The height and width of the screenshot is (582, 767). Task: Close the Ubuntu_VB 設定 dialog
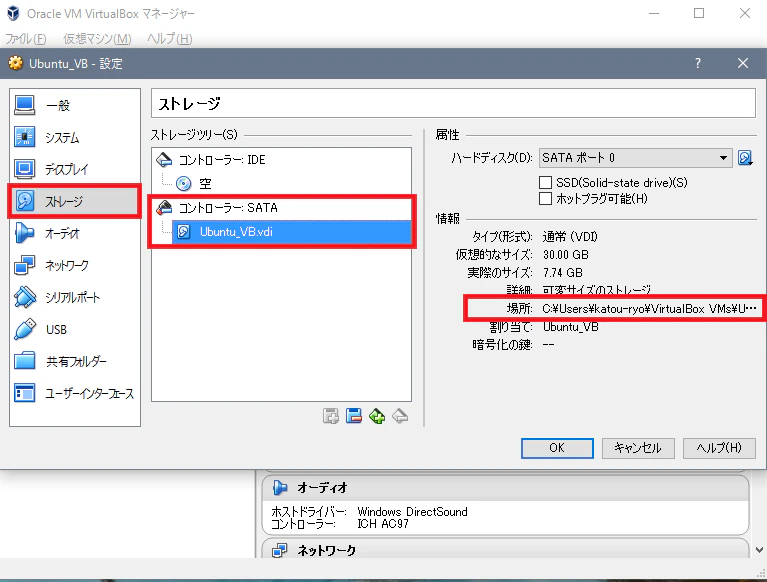pyautogui.click(x=743, y=63)
